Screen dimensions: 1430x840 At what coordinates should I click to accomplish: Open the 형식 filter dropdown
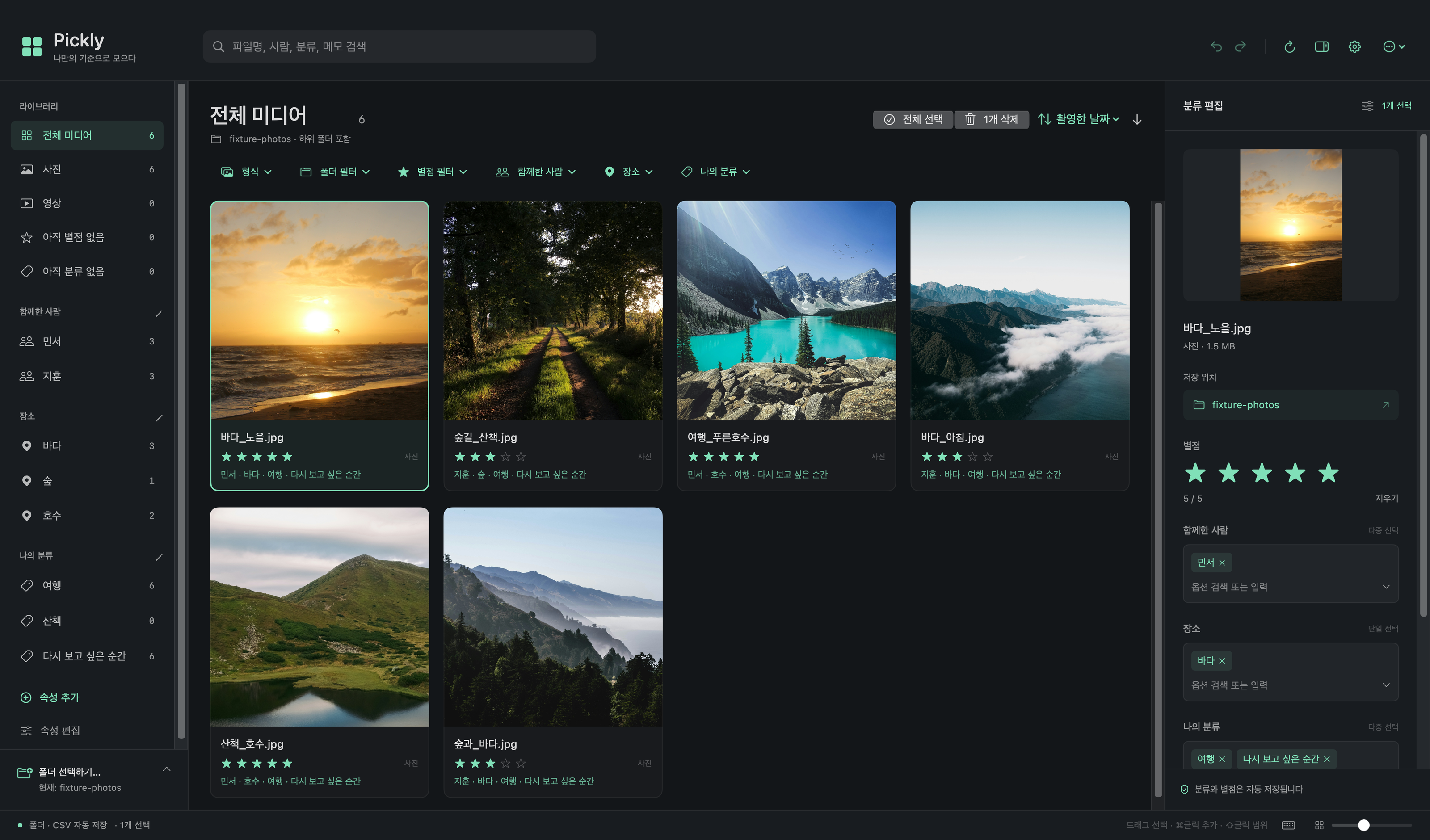(246, 172)
